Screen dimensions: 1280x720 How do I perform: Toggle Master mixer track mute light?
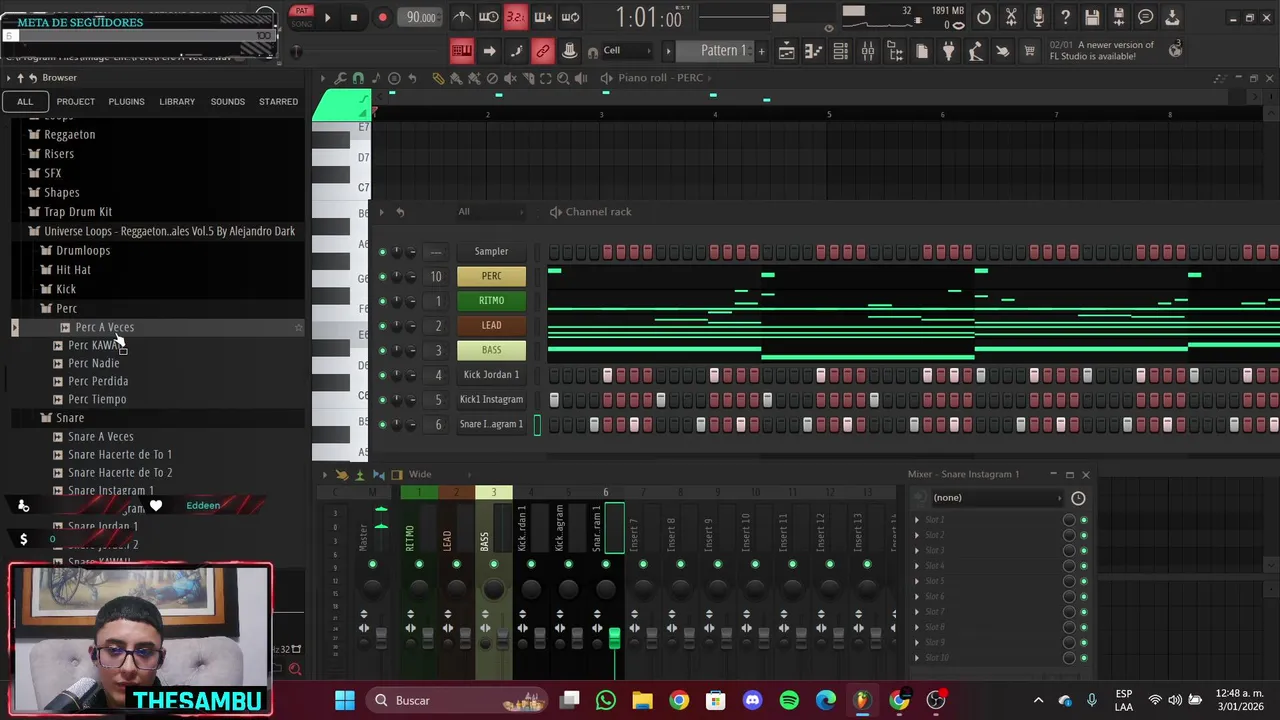click(x=372, y=565)
